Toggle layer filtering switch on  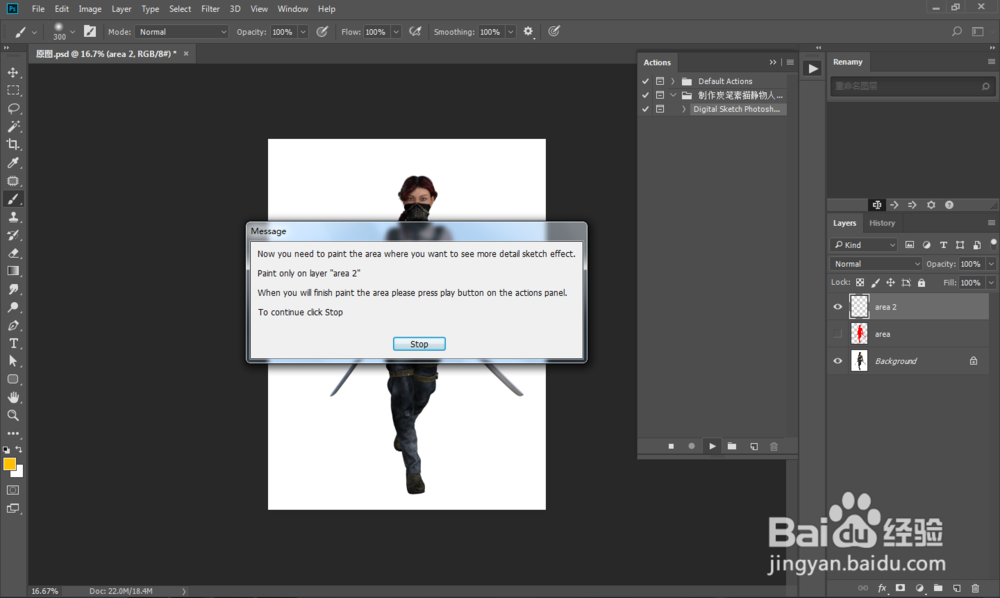(993, 244)
